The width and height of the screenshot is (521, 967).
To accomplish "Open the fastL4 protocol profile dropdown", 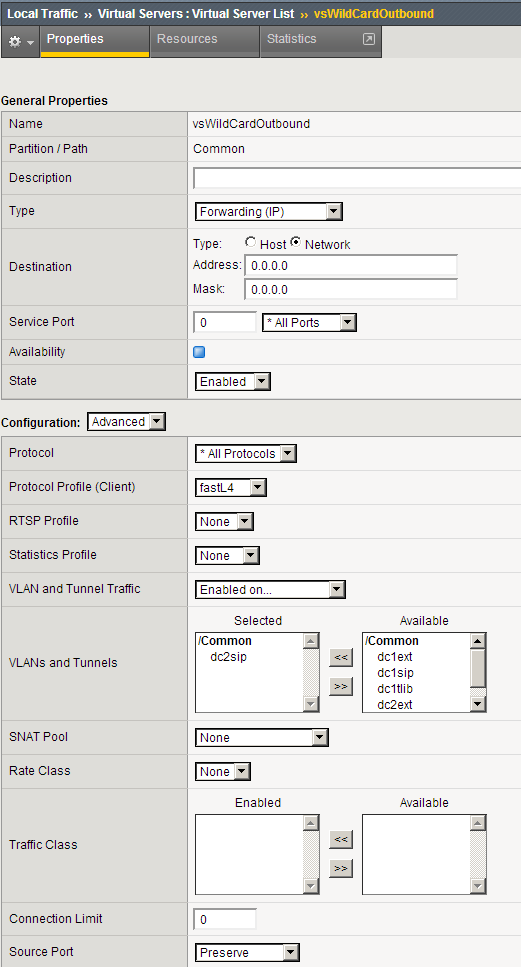I will (231, 488).
